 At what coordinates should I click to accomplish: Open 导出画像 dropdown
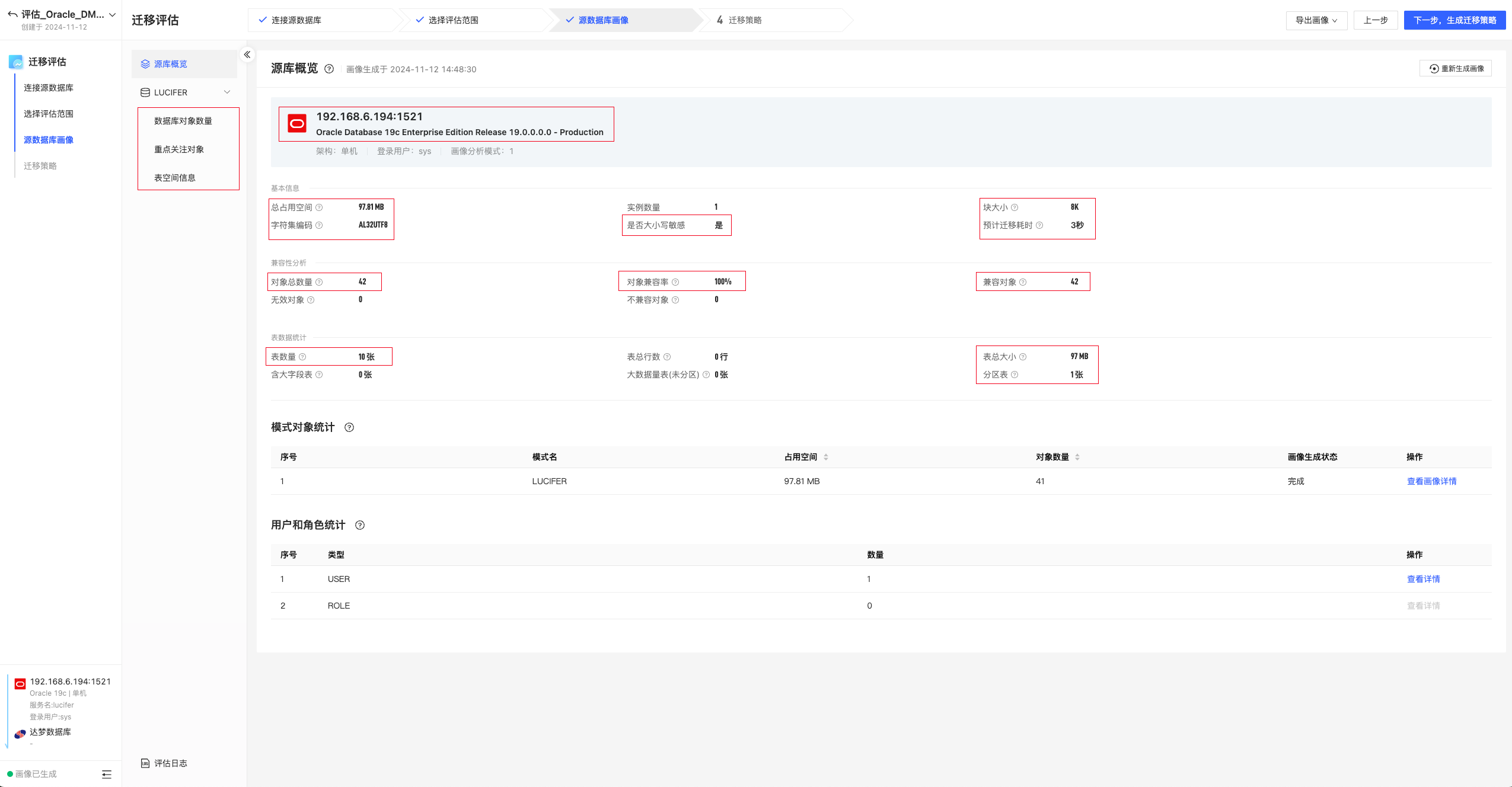[1316, 20]
